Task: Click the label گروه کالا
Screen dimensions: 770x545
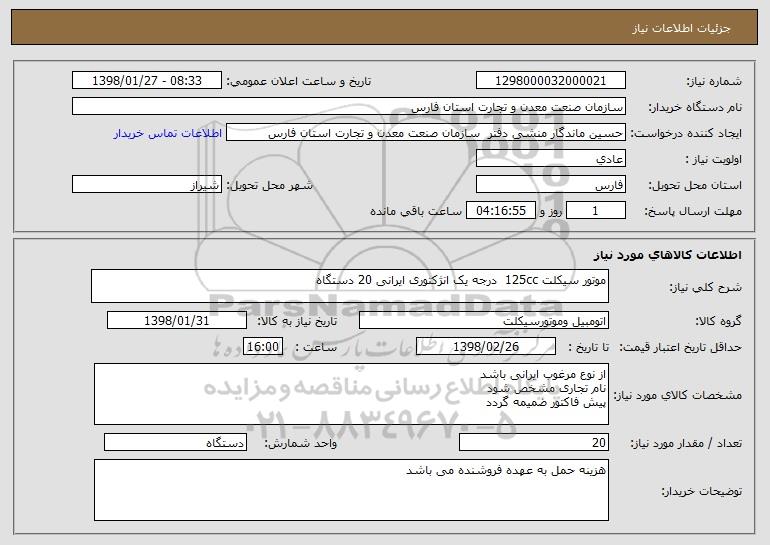Action: coord(718,321)
